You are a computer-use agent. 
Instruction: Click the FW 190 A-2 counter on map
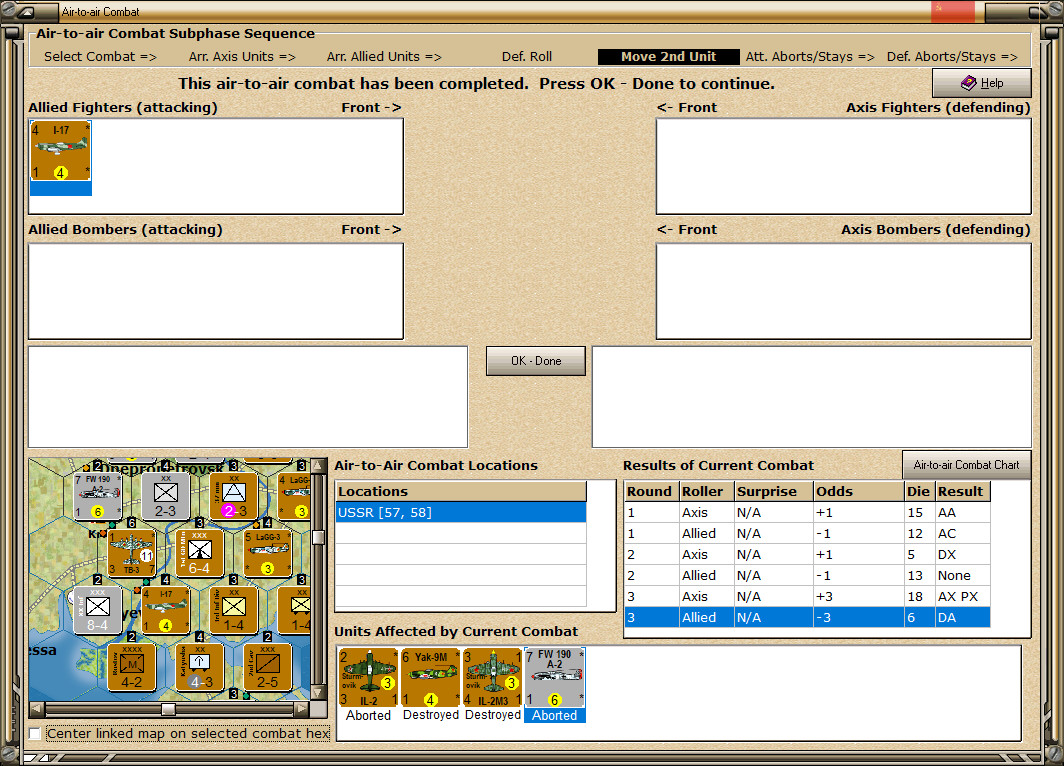[x=98, y=496]
